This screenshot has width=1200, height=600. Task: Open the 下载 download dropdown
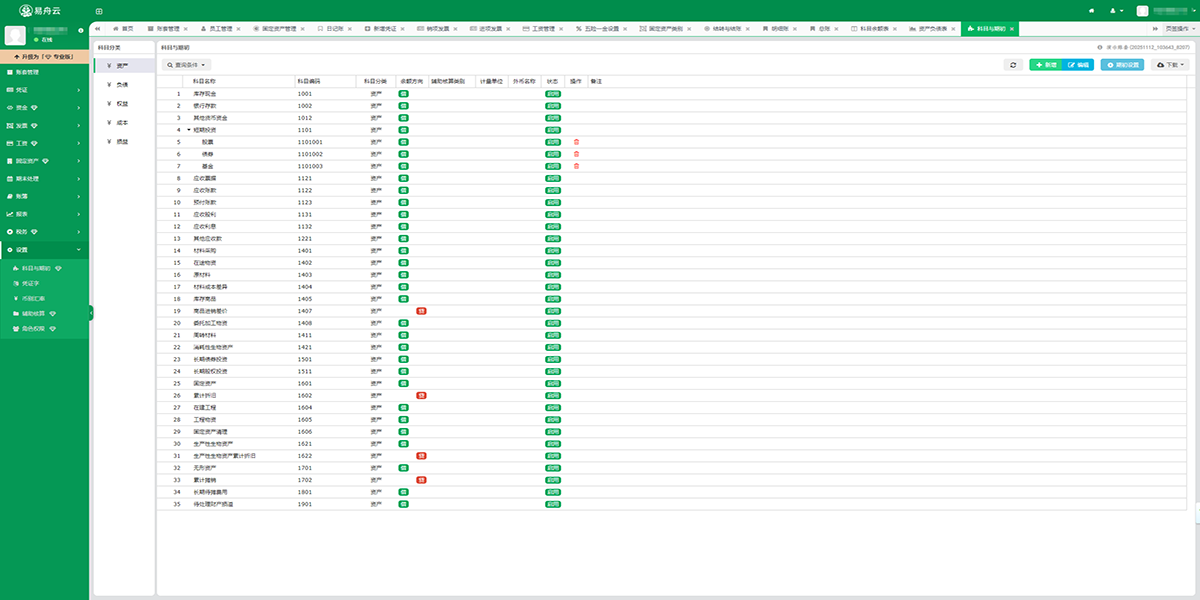click(1170, 64)
